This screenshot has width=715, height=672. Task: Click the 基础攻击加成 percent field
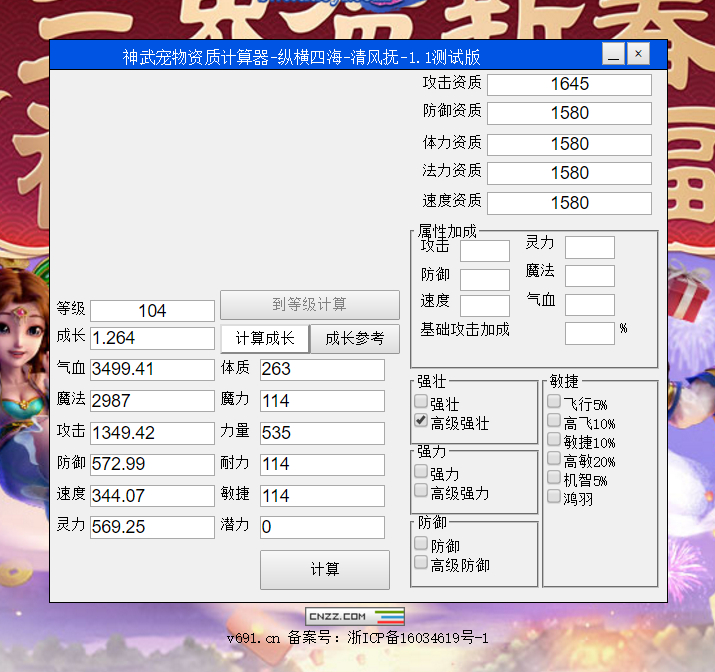590,334
